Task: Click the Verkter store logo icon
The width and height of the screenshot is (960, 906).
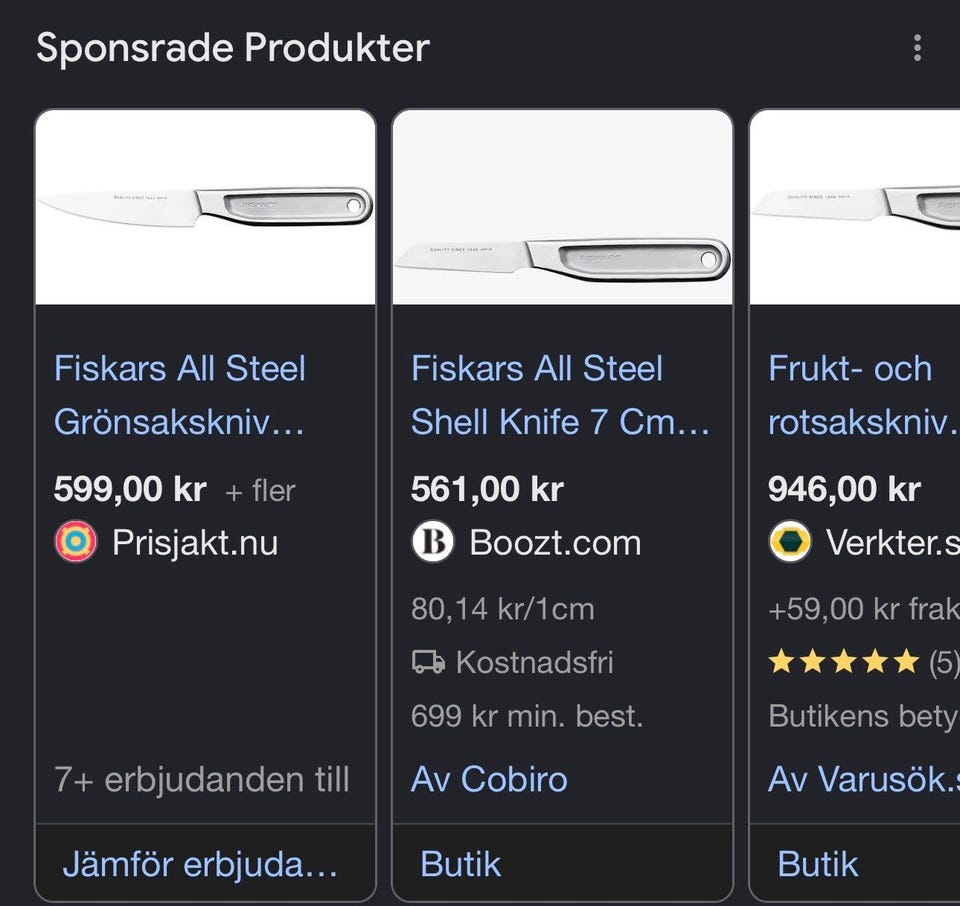Action: tap(790, 542)
